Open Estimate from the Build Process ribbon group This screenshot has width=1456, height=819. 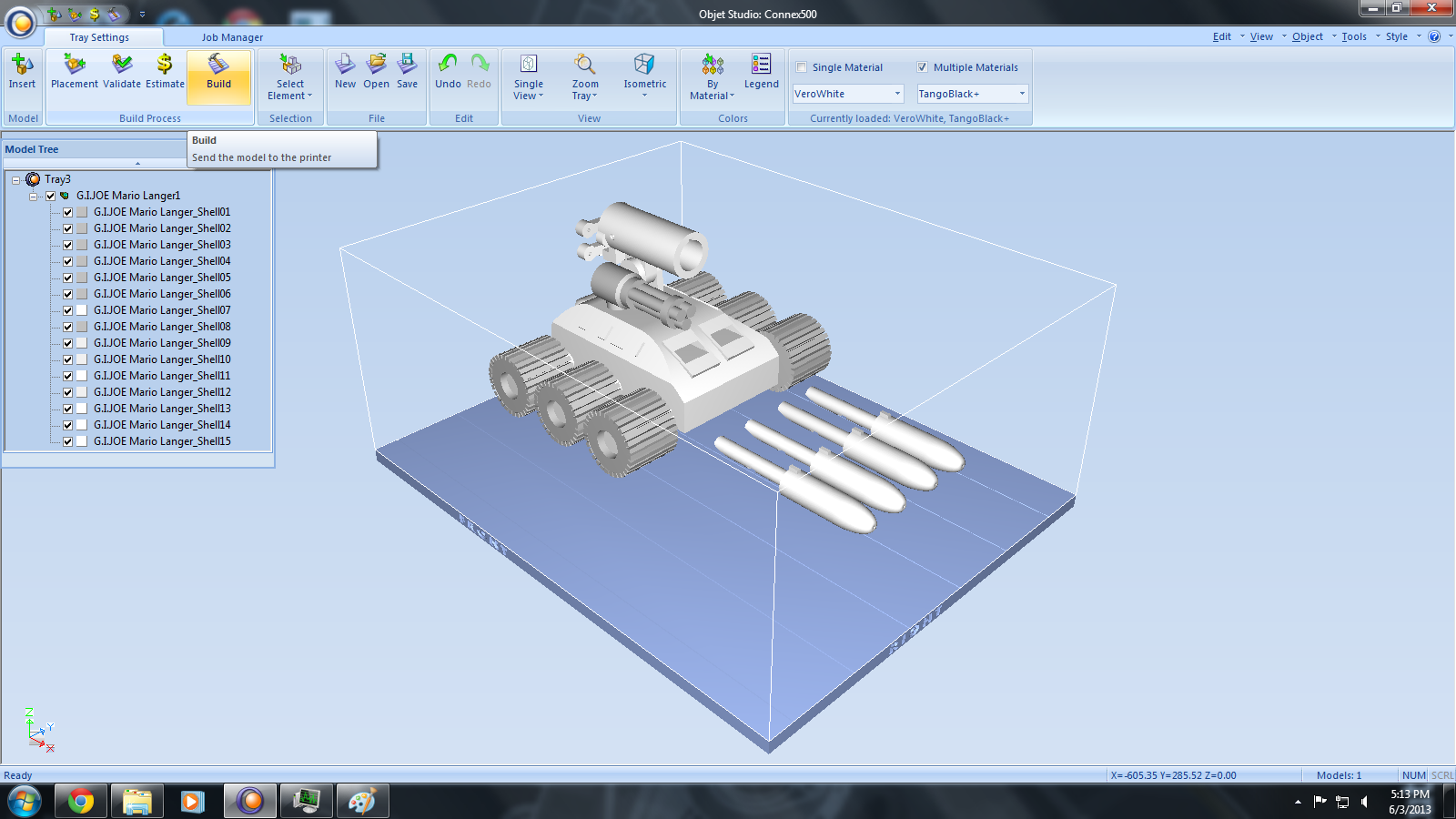[x=165, y=72]
